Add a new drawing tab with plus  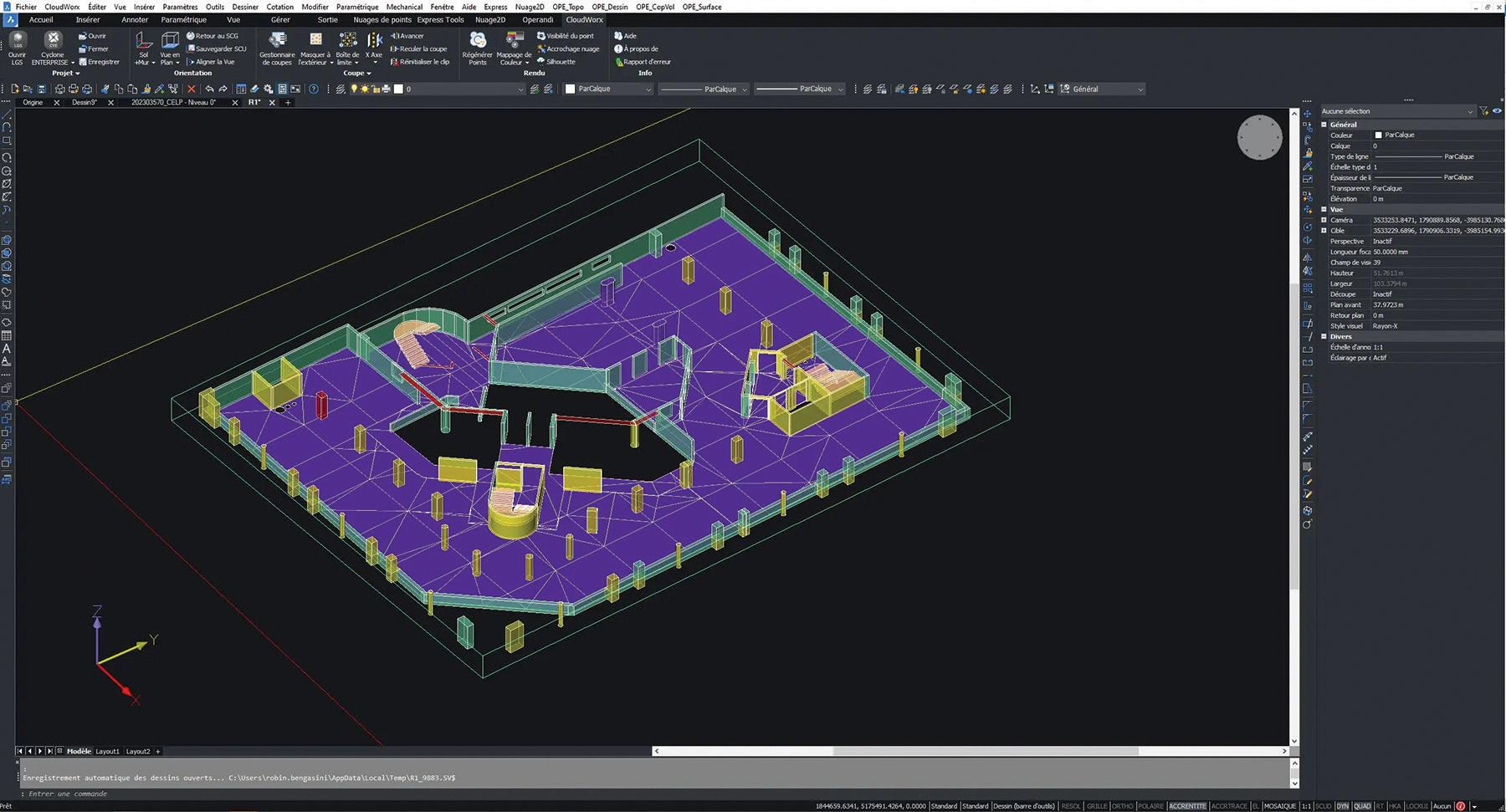pyautogui.click(x=288, y=103)
